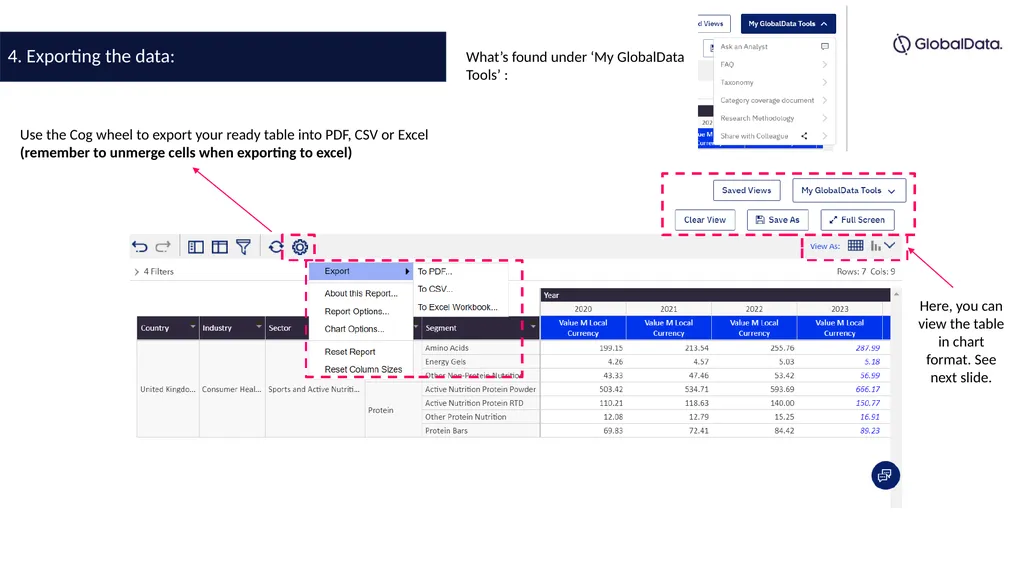Click the Consumer Heal... industry cell
Screen dimensions: 1024x575
(x=232, y=389)
